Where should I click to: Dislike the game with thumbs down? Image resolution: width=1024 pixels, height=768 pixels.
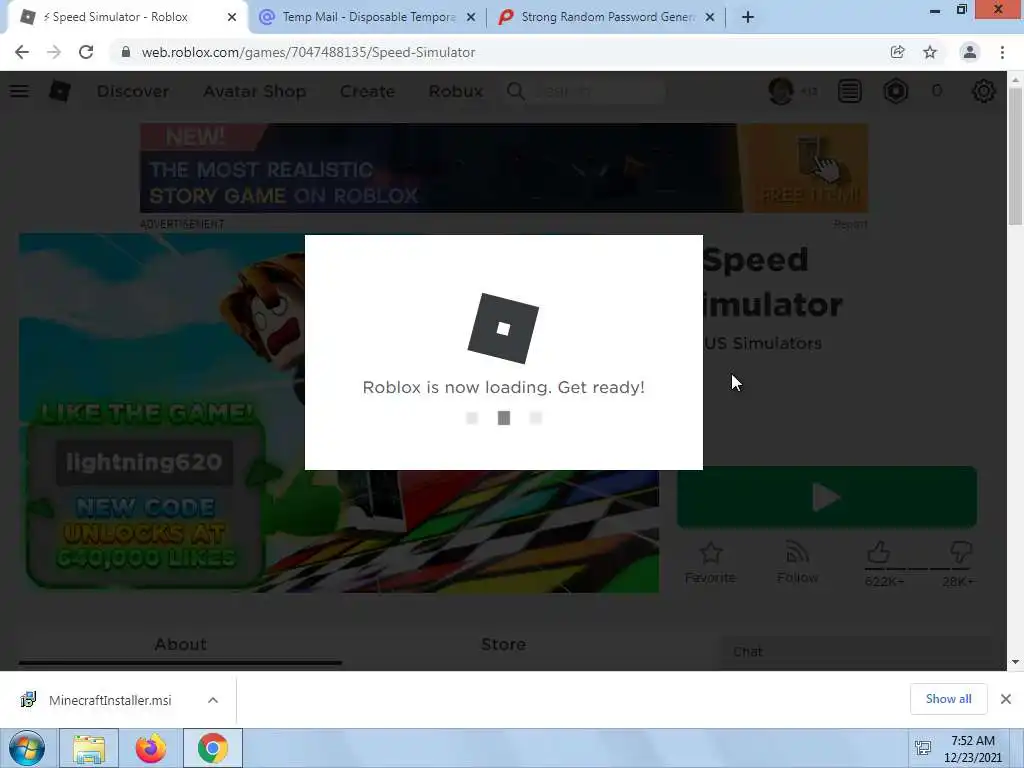coord(961,552)
